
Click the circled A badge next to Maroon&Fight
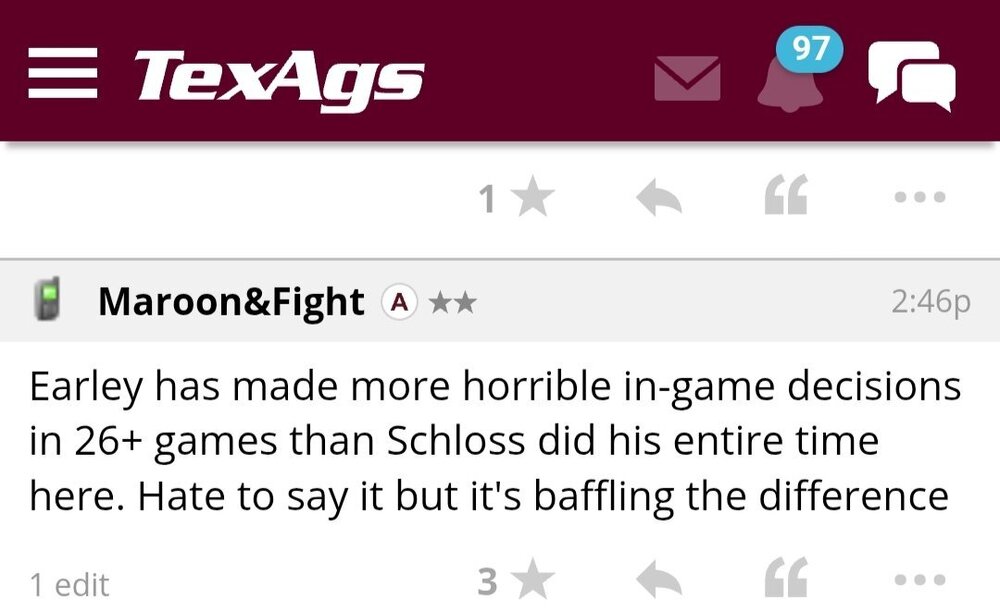tap(399, 301)
